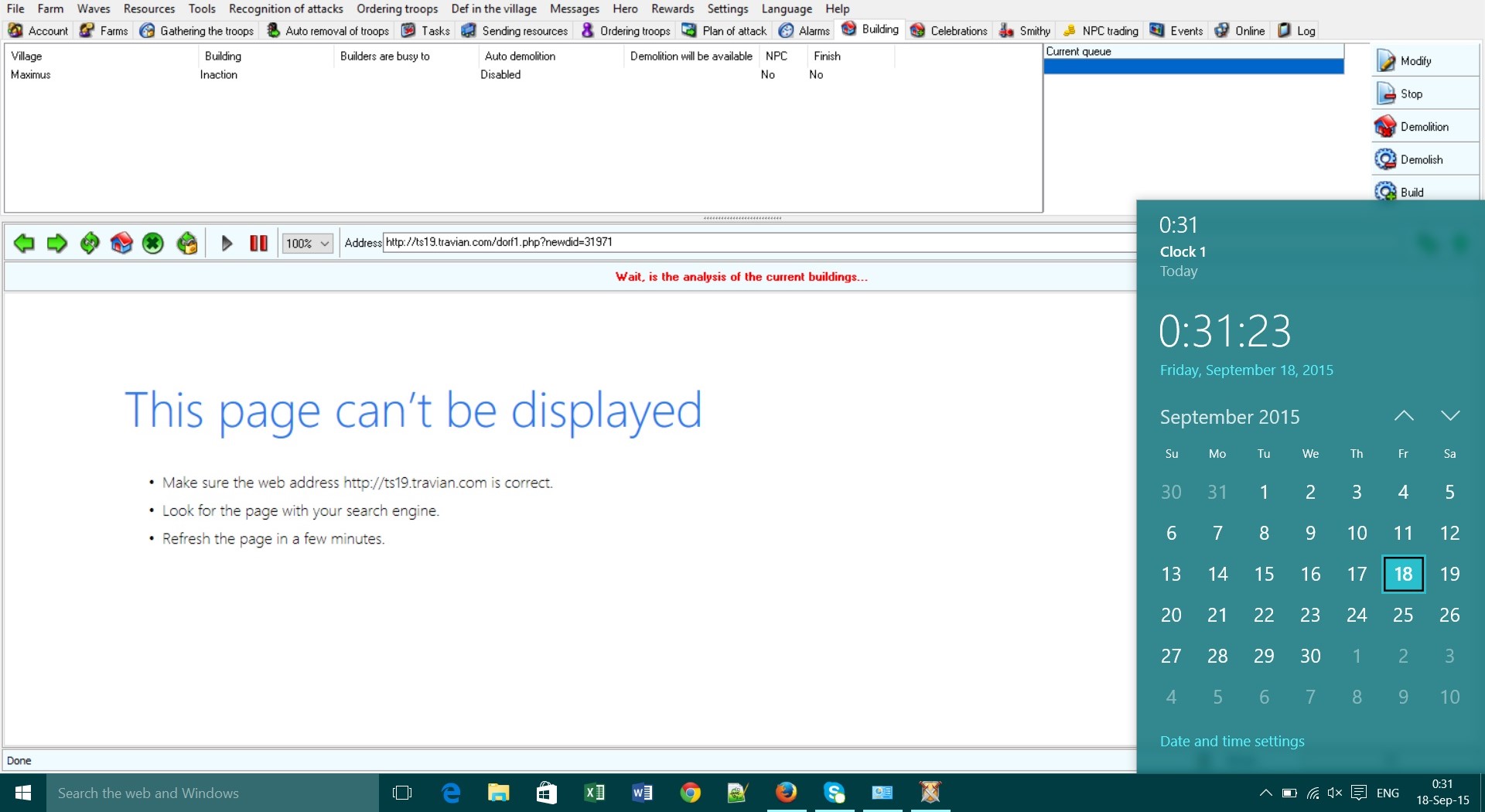Select the Maximus village row
This screenshot has height=812, width=1485.
pyautogui.click(x=523, y=75)
